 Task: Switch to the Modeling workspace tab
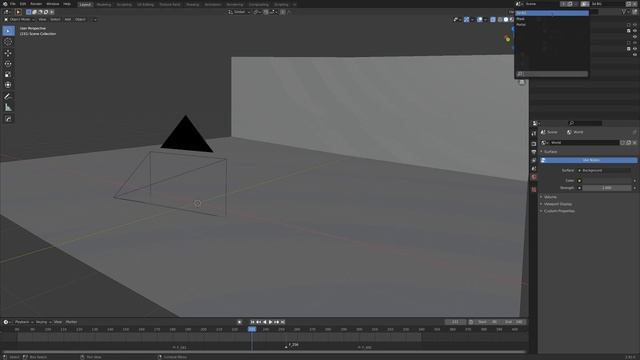[x=104, y=4]
